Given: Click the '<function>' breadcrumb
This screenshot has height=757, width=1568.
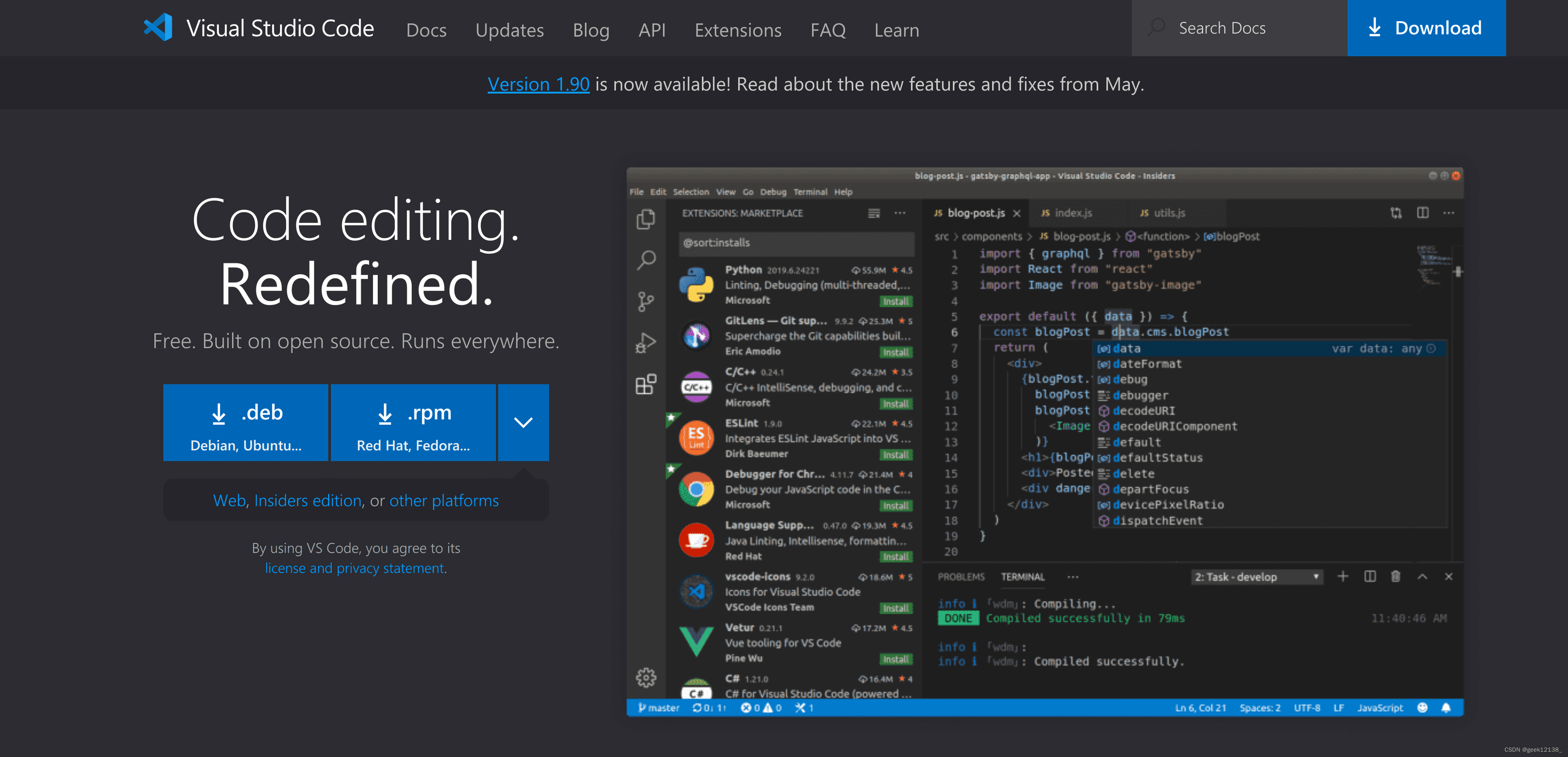Looking at the screenshot, I should 1157,236.
